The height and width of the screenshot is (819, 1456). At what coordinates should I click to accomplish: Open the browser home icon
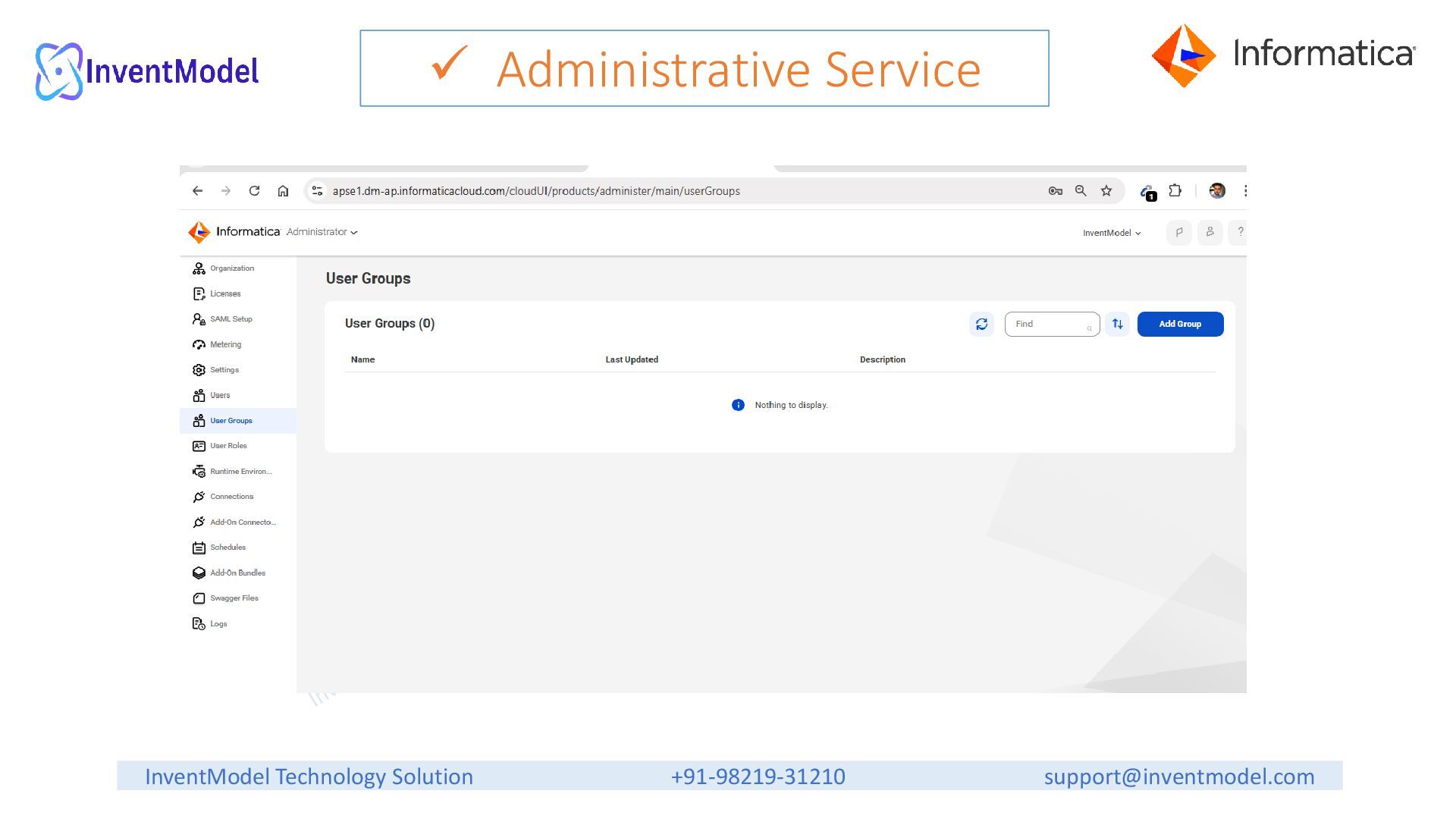pyautogui.click(x=283, y=191)
